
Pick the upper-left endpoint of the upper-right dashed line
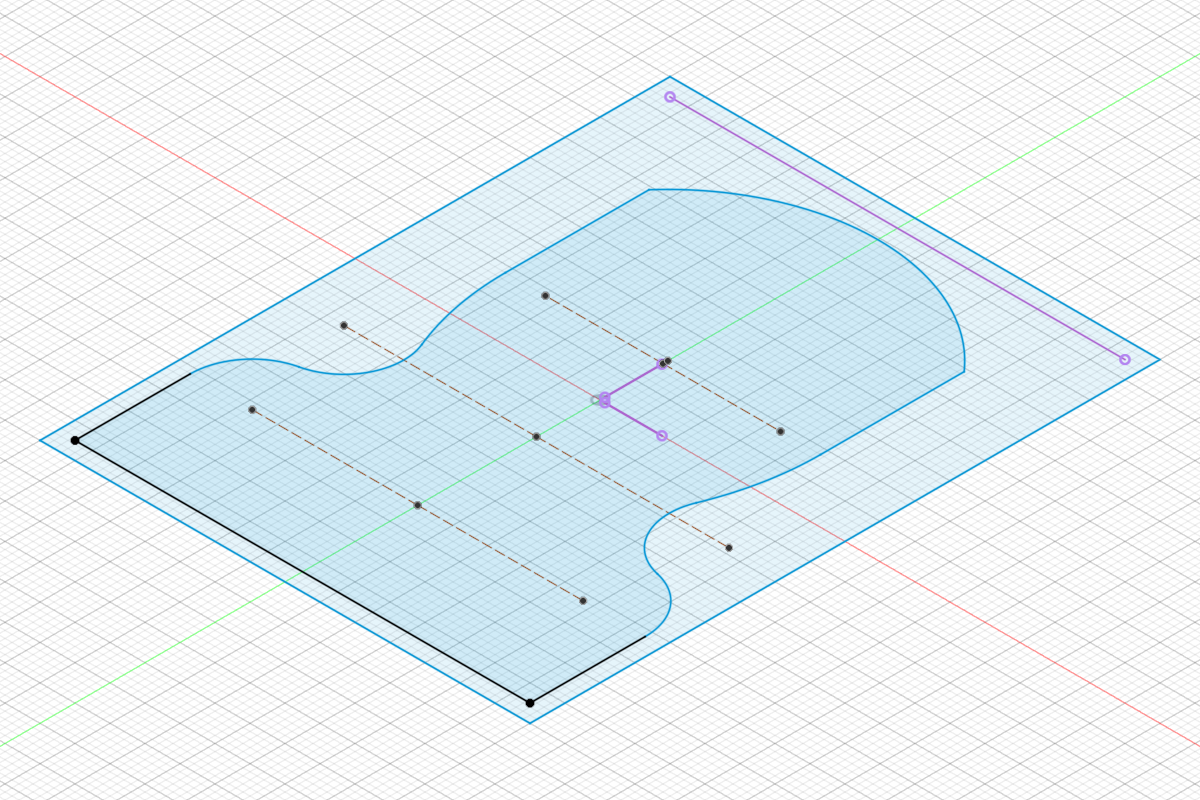click(x=545, y=295)
